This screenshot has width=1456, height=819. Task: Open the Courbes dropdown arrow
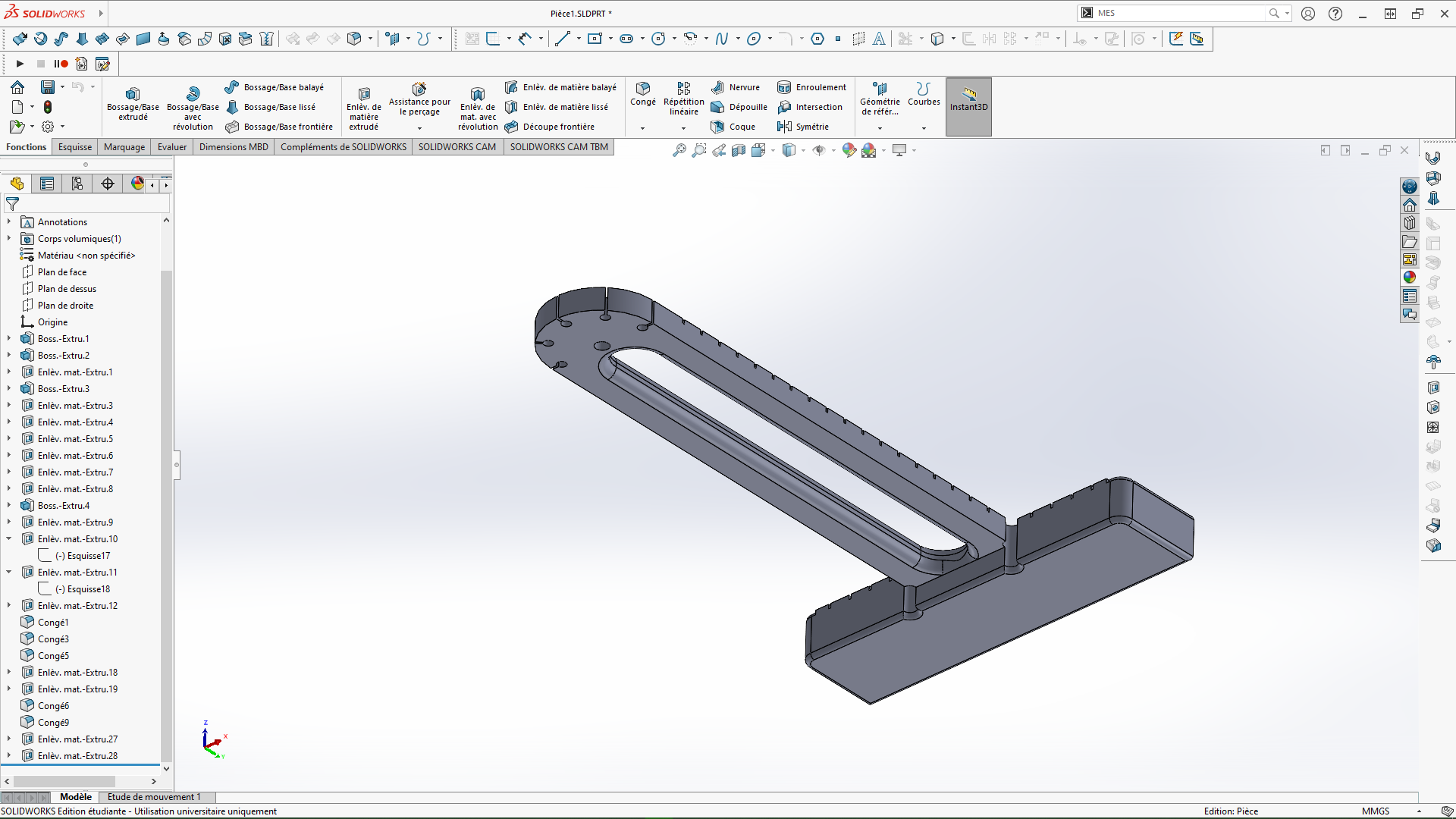coord(924,128)
